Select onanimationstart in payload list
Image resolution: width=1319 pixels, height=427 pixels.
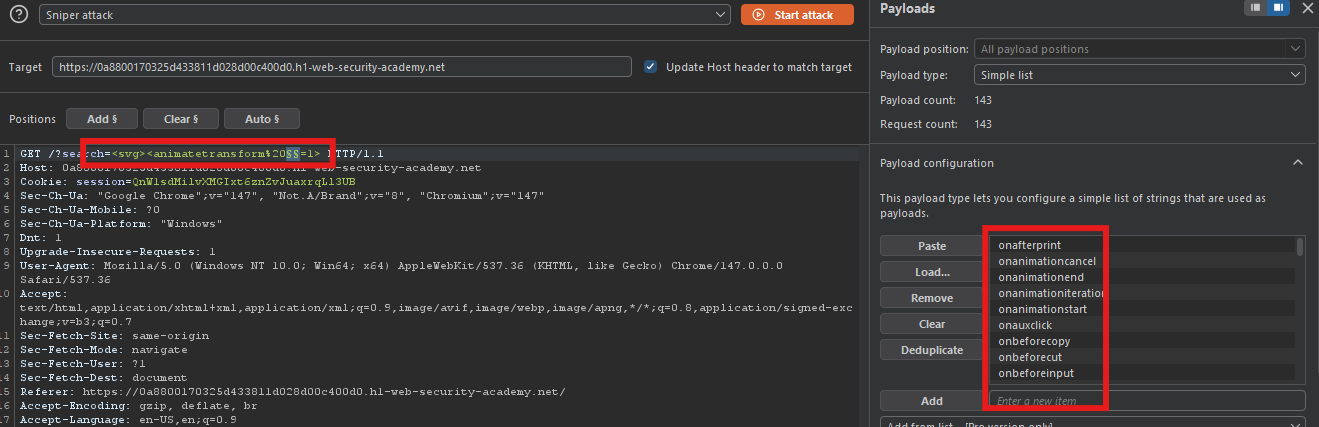1142,309
